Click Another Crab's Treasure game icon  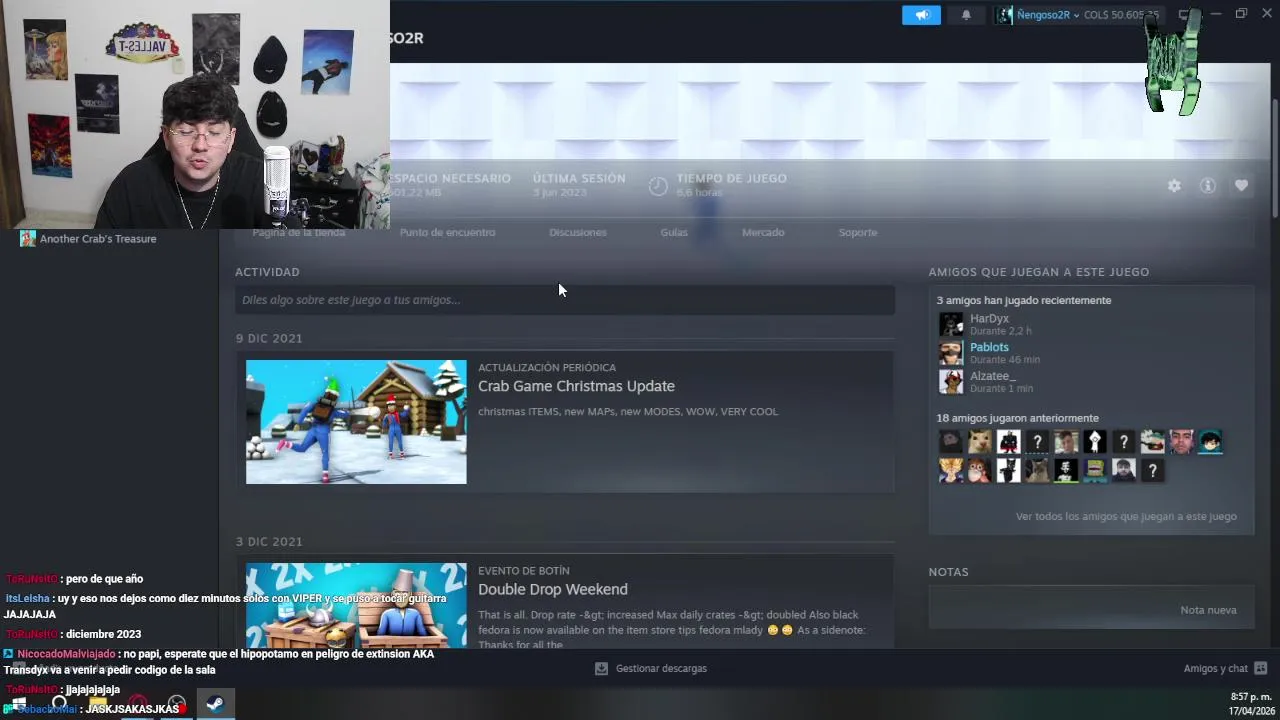[x=28, y=239]
